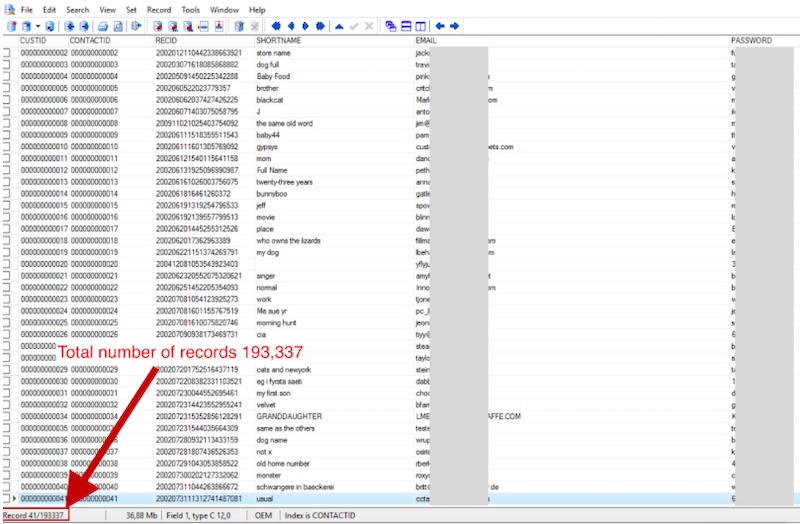This screenshot has width=800, height=524.
Task: Click the RECID column header
Action: [x=204, y=40]
